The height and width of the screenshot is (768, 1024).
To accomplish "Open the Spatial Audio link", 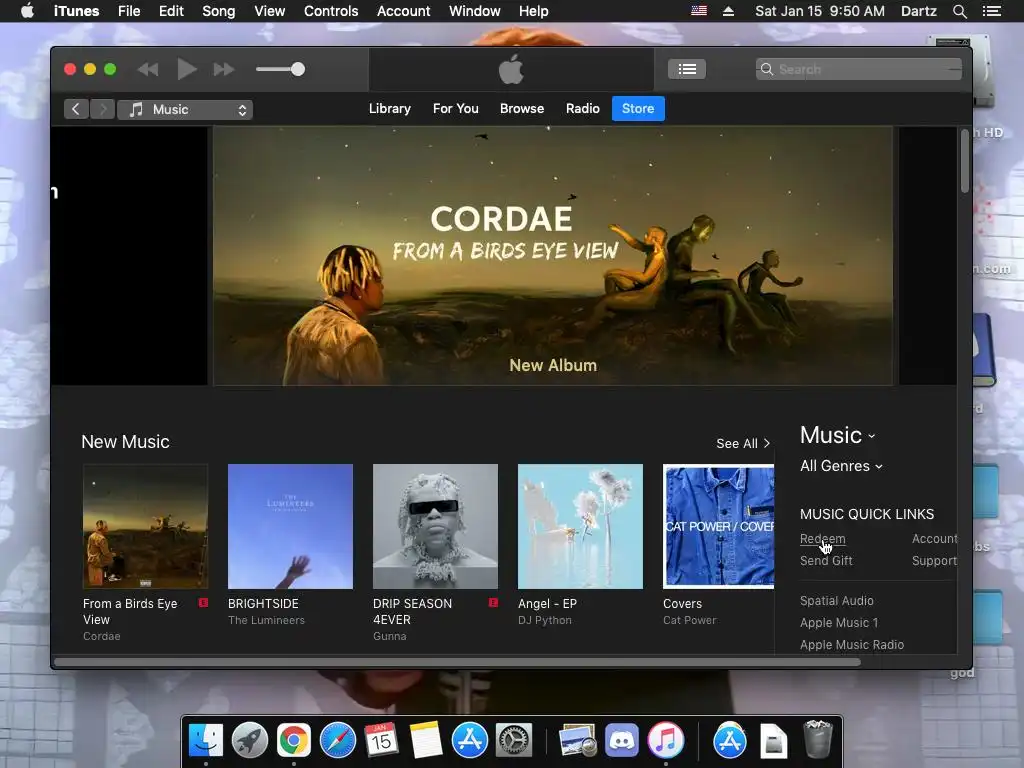I will coord(837,601).
